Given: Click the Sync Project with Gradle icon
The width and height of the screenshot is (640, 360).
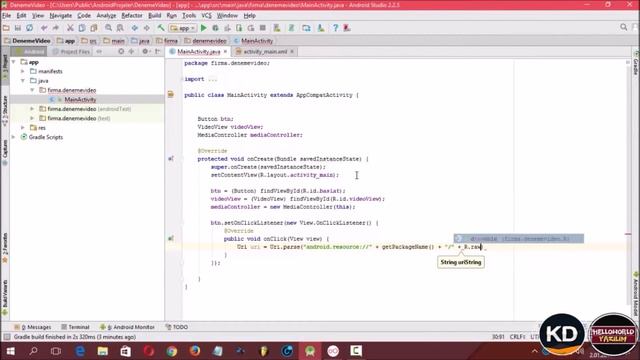Looking at the screenshot, I should [291, 28].
